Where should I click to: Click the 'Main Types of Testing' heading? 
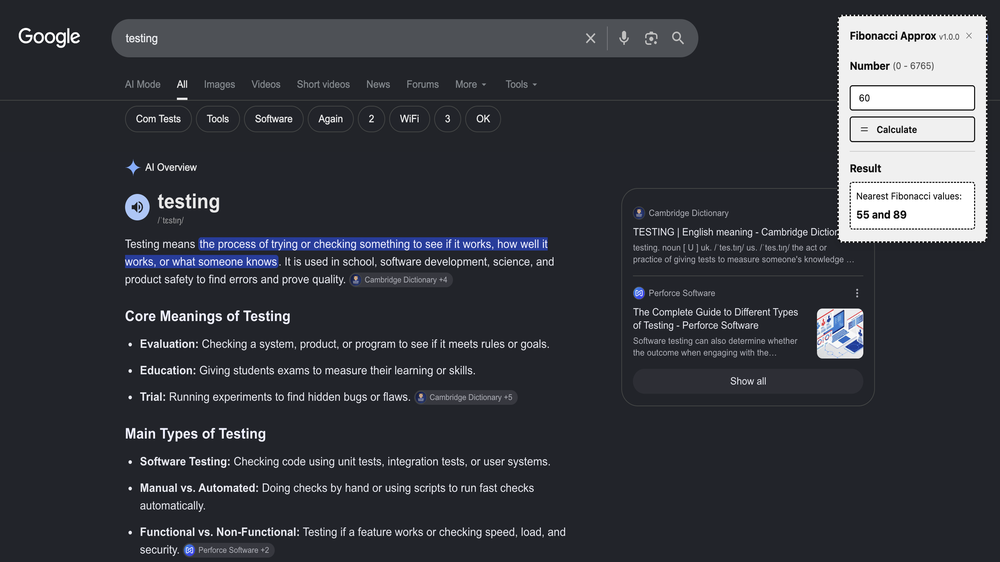click(x=195, y=434)
